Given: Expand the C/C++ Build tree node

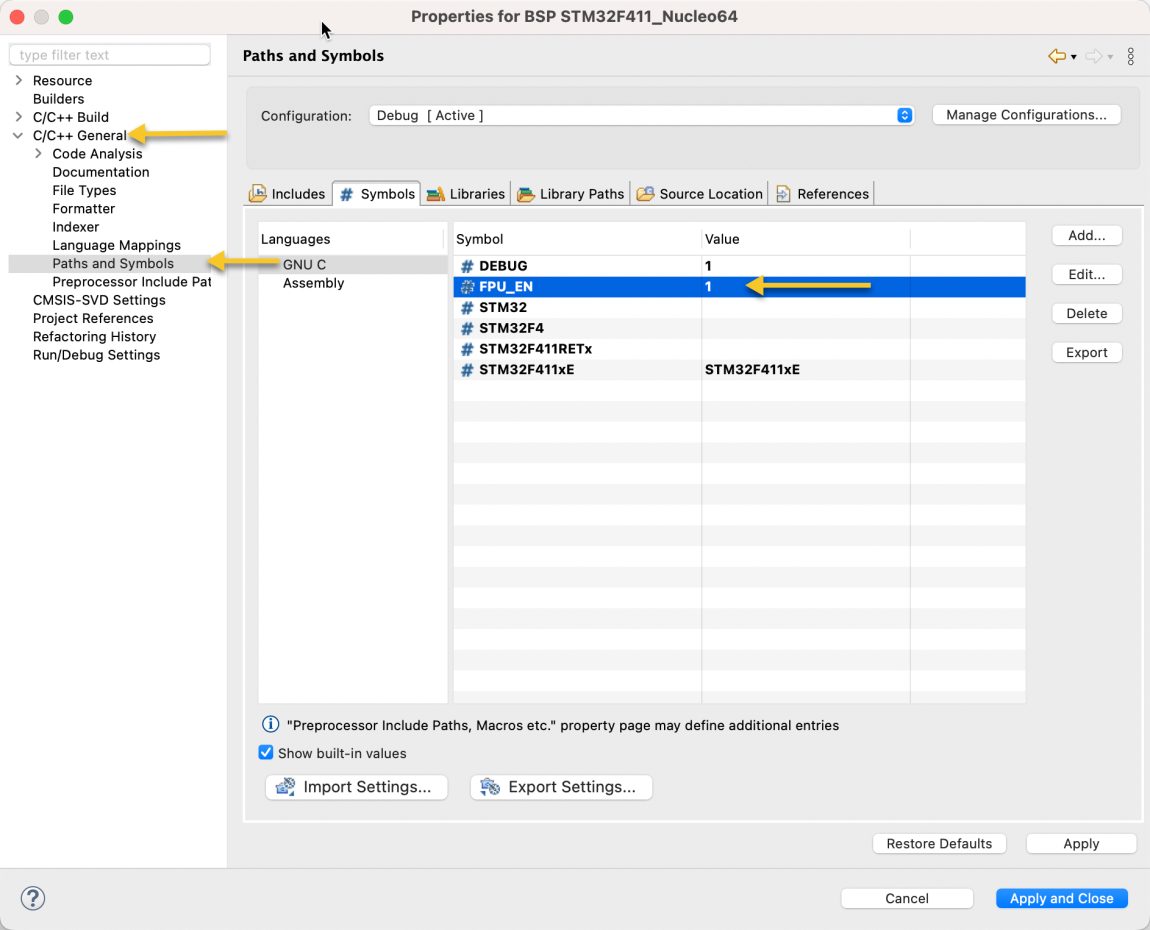Looking at the screenshot, I should [18, 117].
